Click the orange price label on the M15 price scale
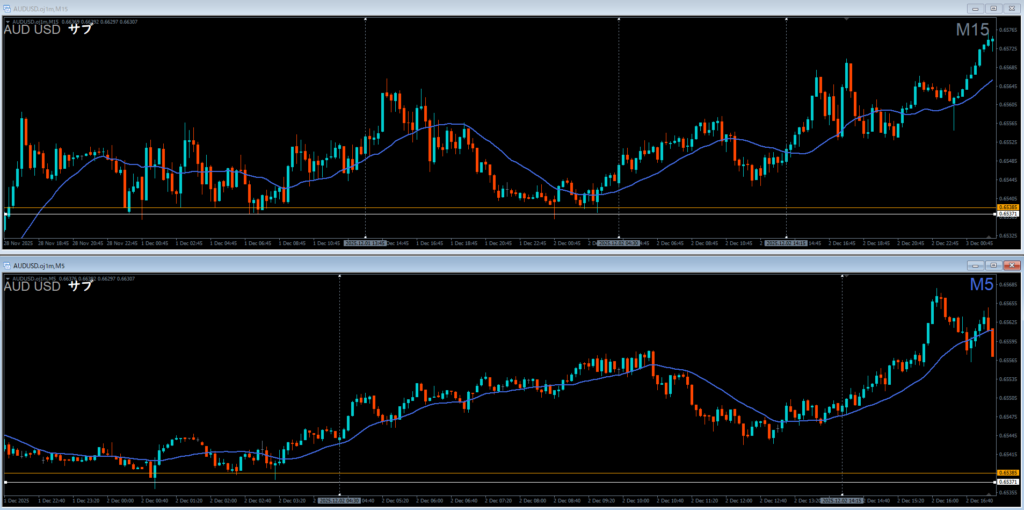 [x=1006, y=208]
